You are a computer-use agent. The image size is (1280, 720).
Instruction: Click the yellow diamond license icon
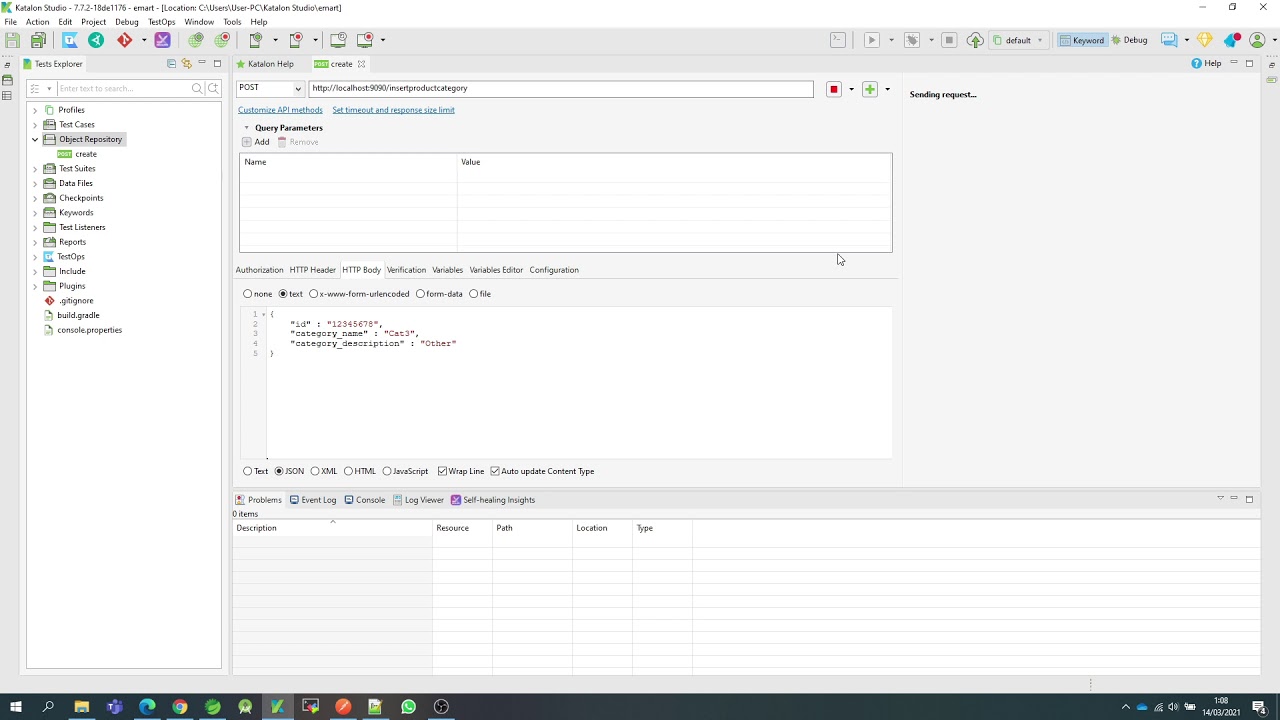(1204, 40)
